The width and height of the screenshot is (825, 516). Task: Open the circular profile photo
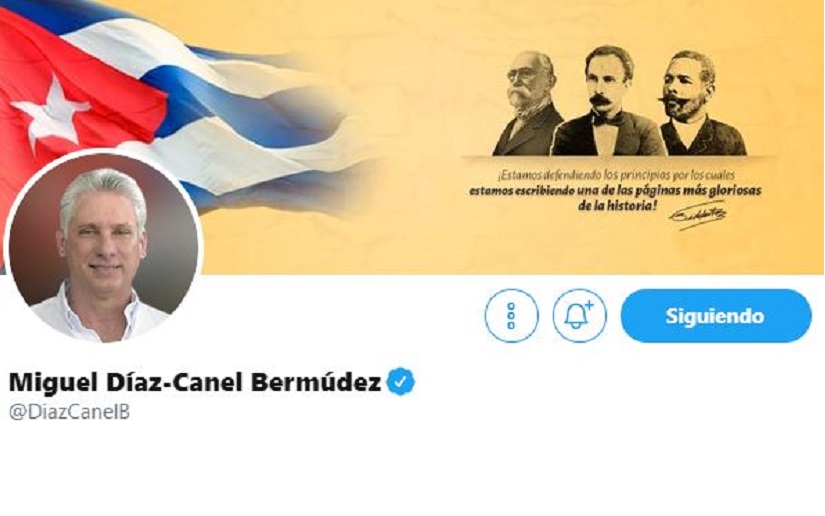[x=103, y=247]
